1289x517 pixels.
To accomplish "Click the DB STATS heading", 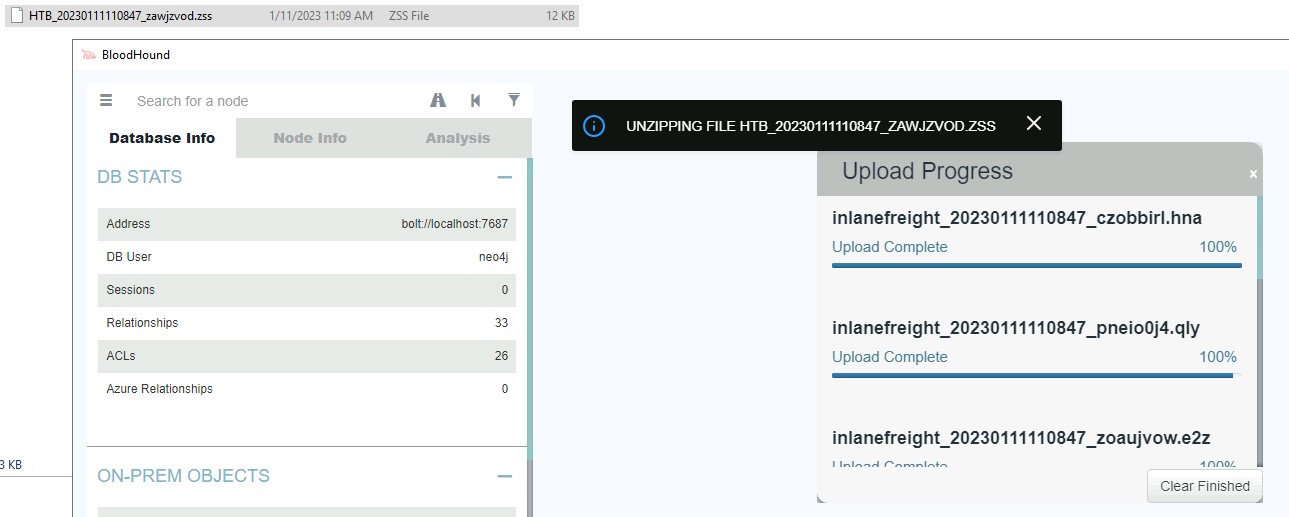I will pos(140,177).
